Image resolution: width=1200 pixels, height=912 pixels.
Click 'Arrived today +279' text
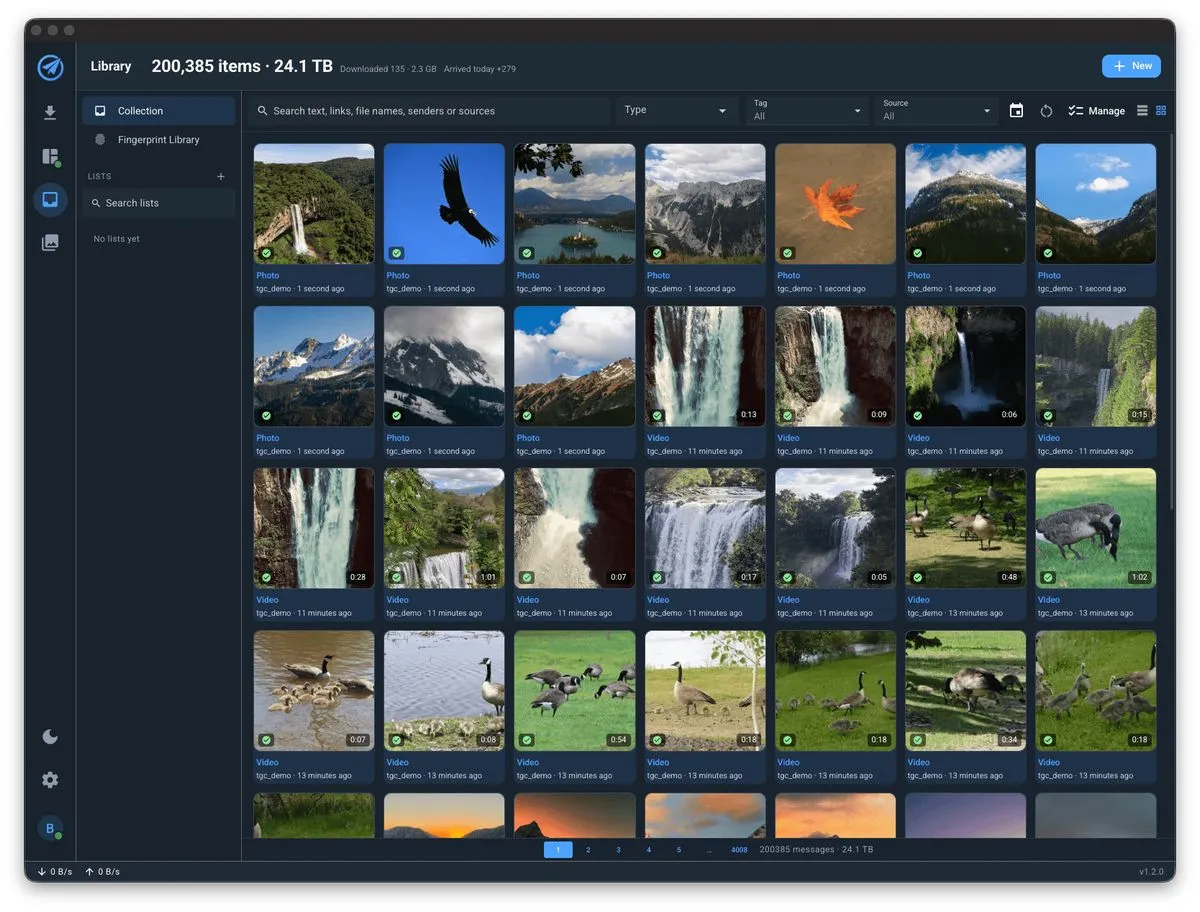tap(480, 69)
